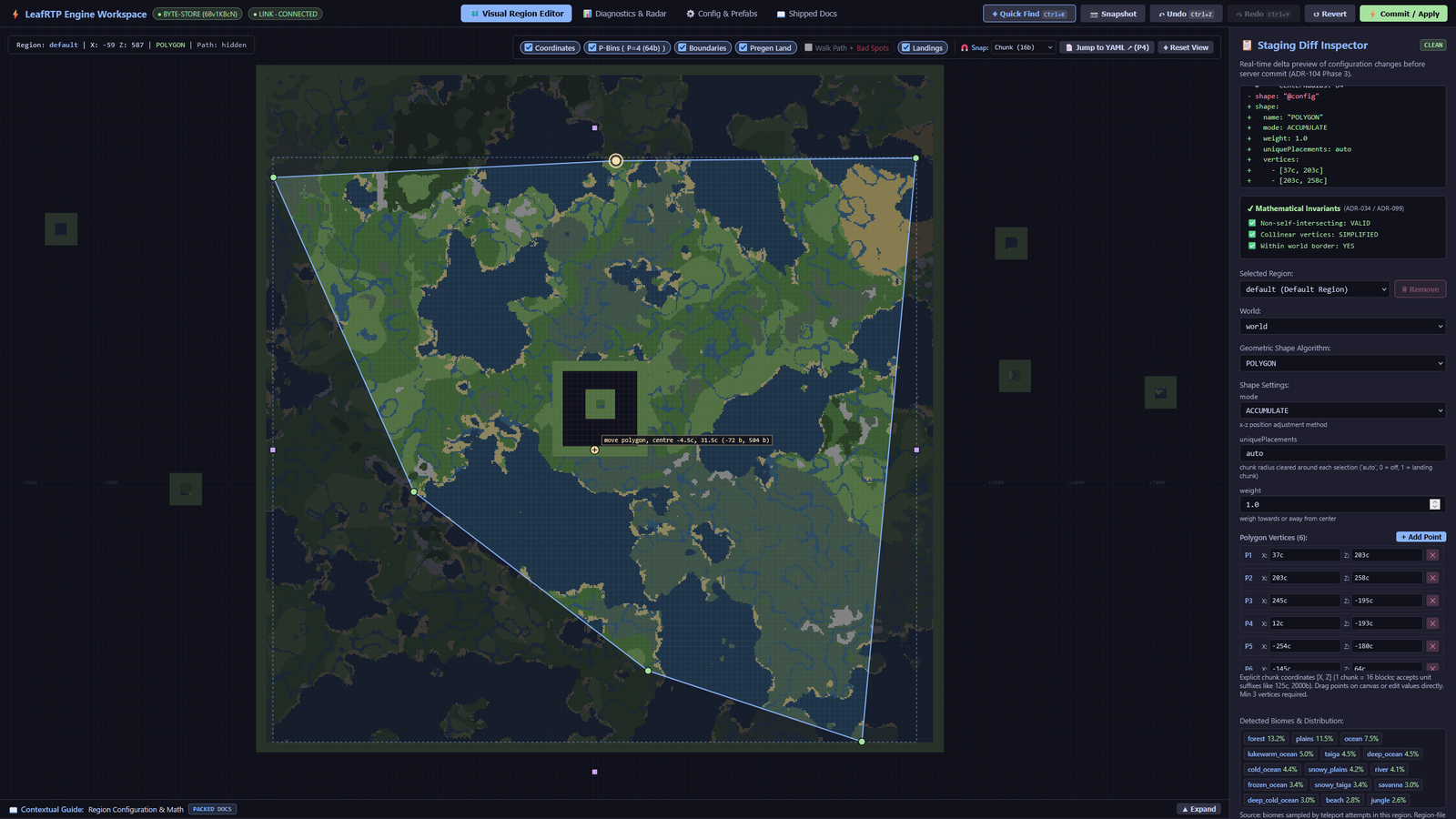
Task: Click the Remove region button
Action: coord(1421,289)
